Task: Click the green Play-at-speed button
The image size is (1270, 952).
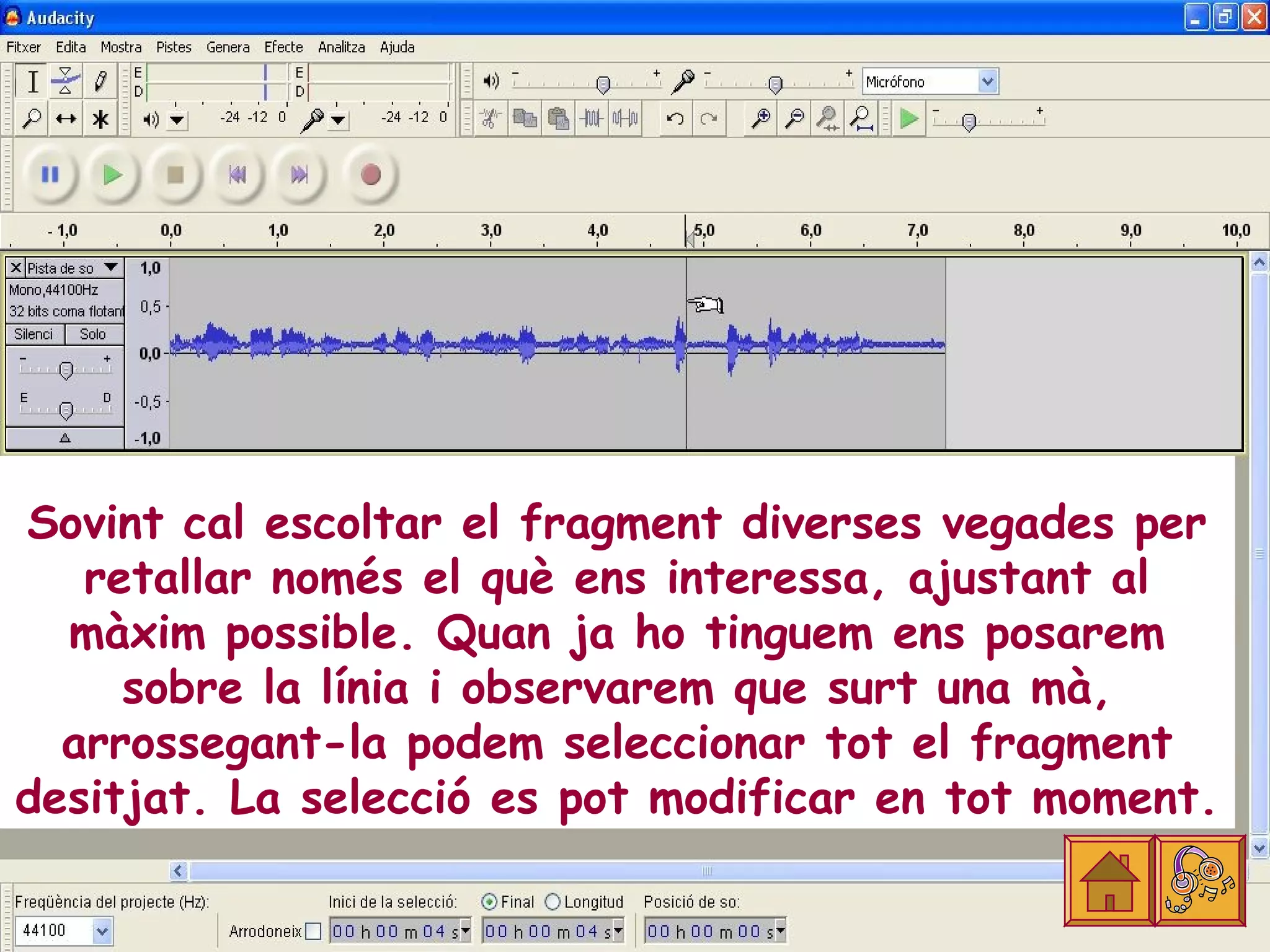Action: (909, 118)
